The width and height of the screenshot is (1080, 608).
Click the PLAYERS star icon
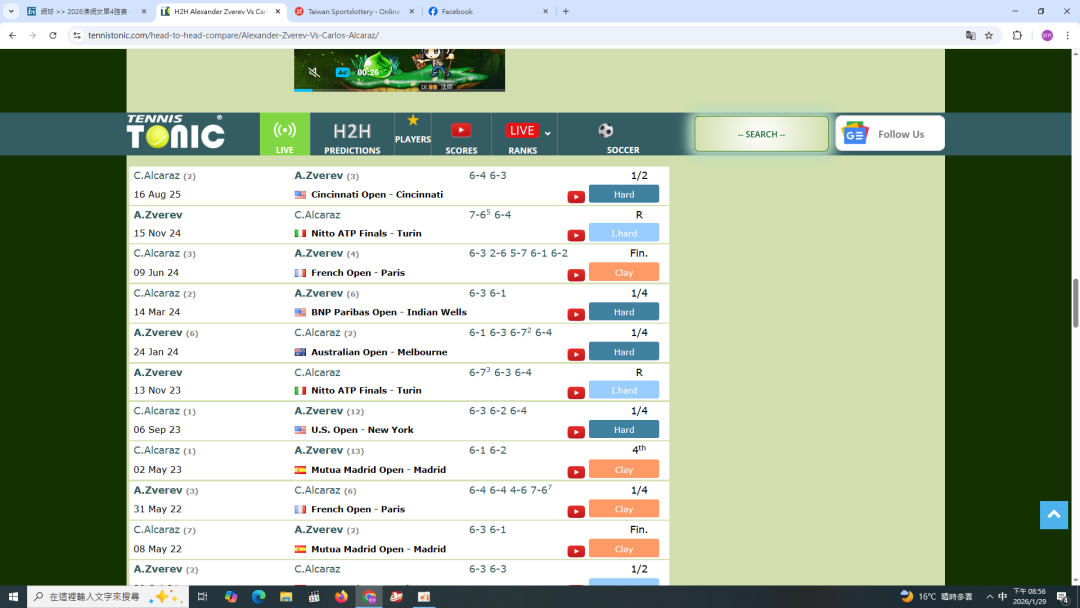coord(412,121)
